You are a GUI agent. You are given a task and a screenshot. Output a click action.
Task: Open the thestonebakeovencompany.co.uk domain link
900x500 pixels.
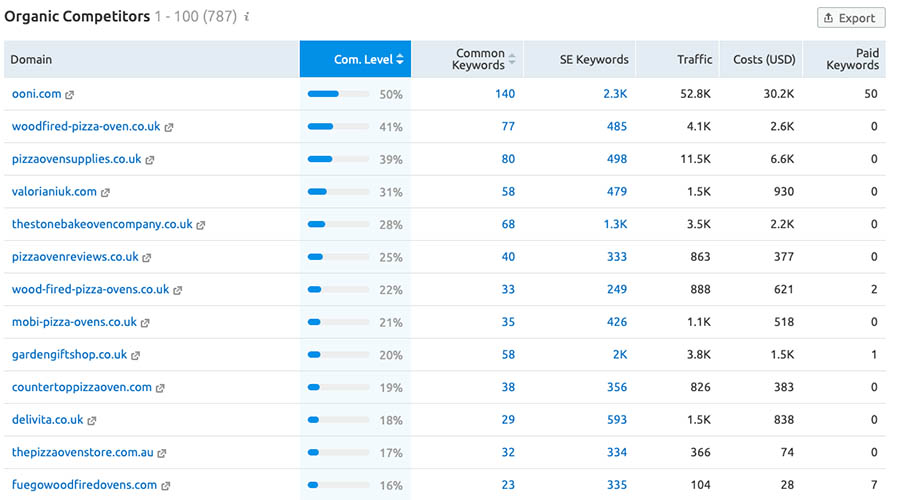pyautogui.click(x=102, y=224)
